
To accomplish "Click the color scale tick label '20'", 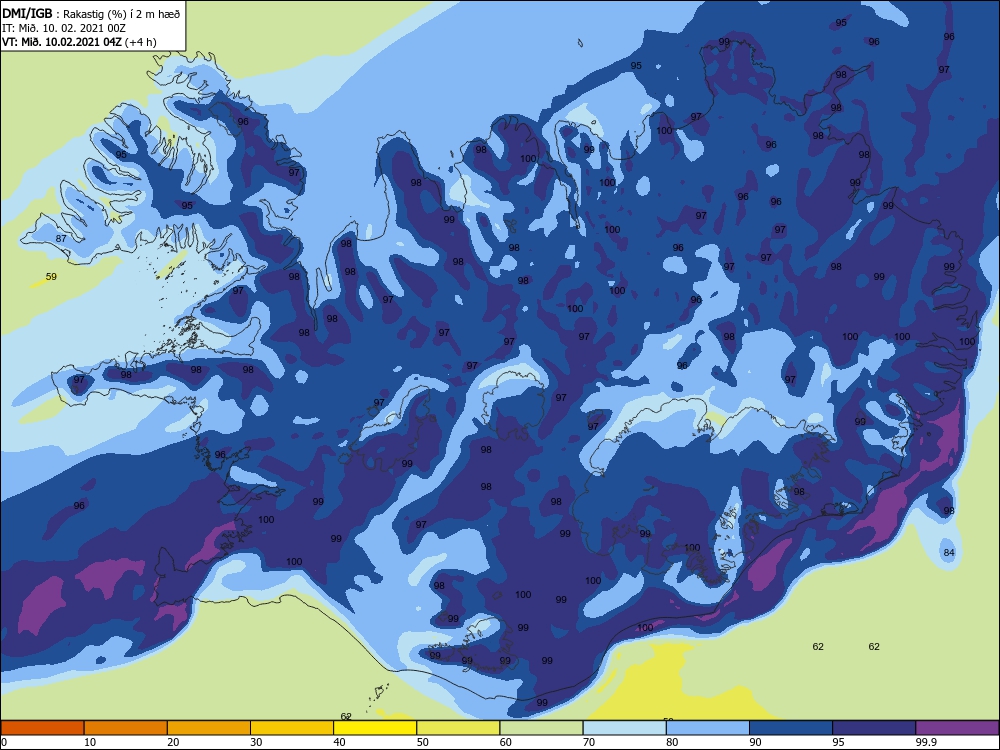I will [x=173, y=742].
